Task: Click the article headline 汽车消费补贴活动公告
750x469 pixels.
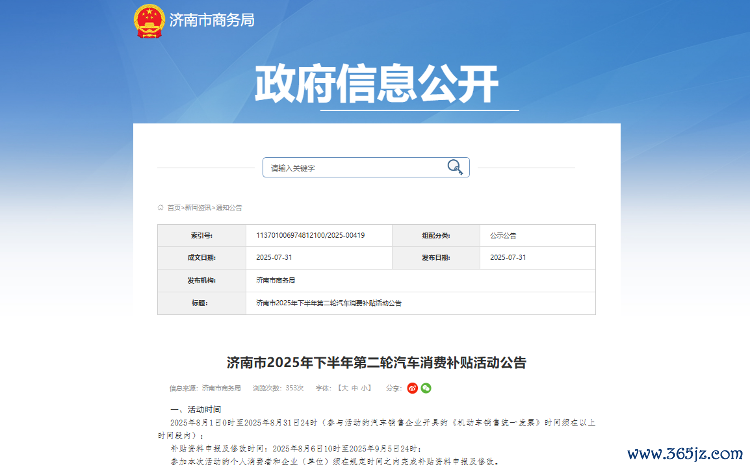Action: tap(375, 361)
